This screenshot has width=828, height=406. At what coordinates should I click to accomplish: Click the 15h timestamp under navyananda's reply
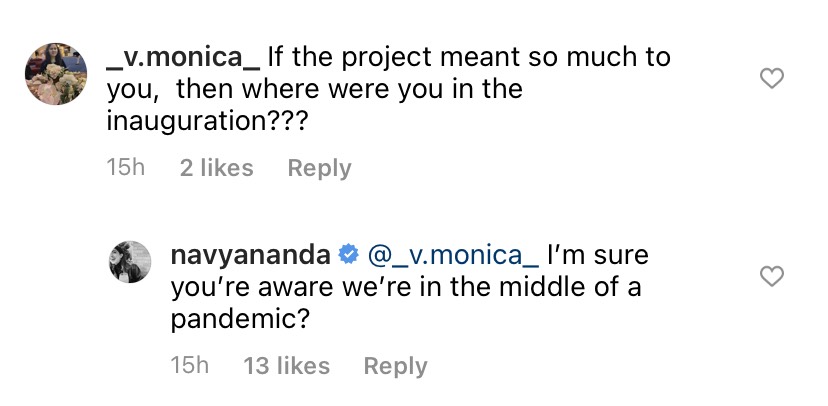189,367
